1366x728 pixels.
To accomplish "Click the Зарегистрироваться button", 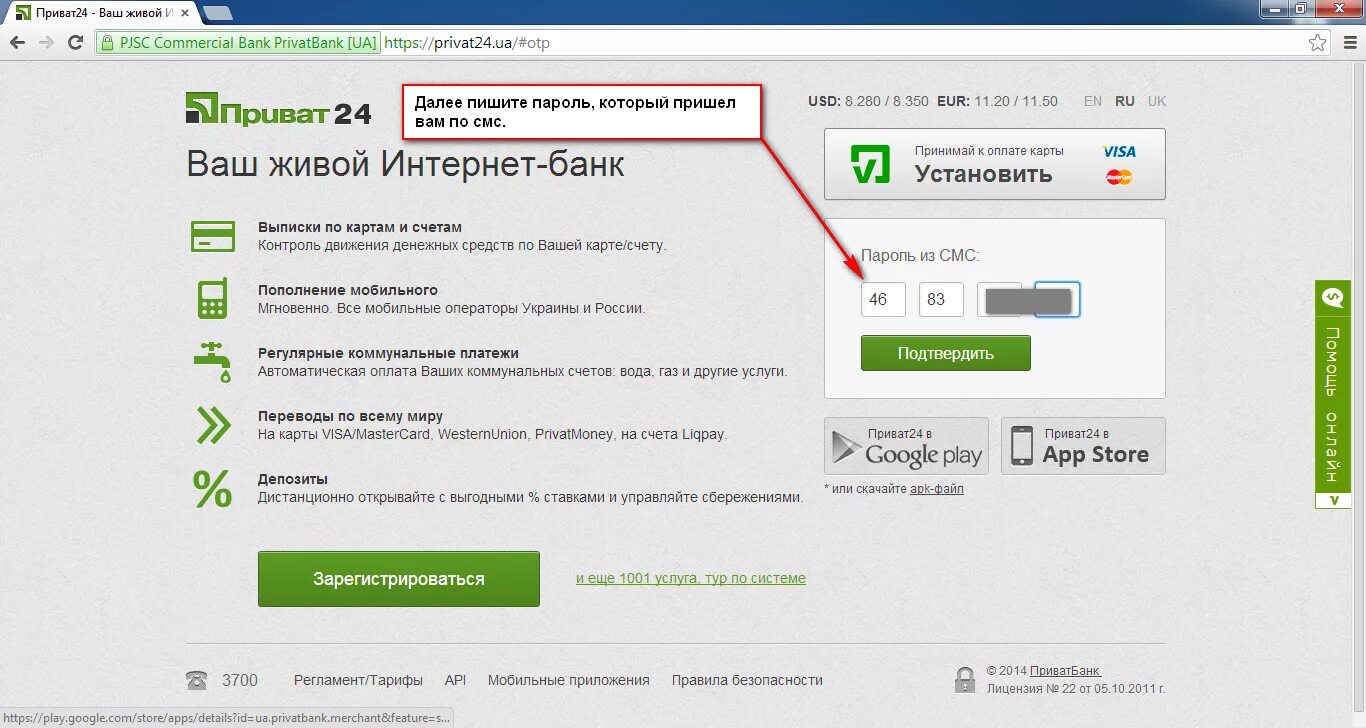I will [399, 579].
